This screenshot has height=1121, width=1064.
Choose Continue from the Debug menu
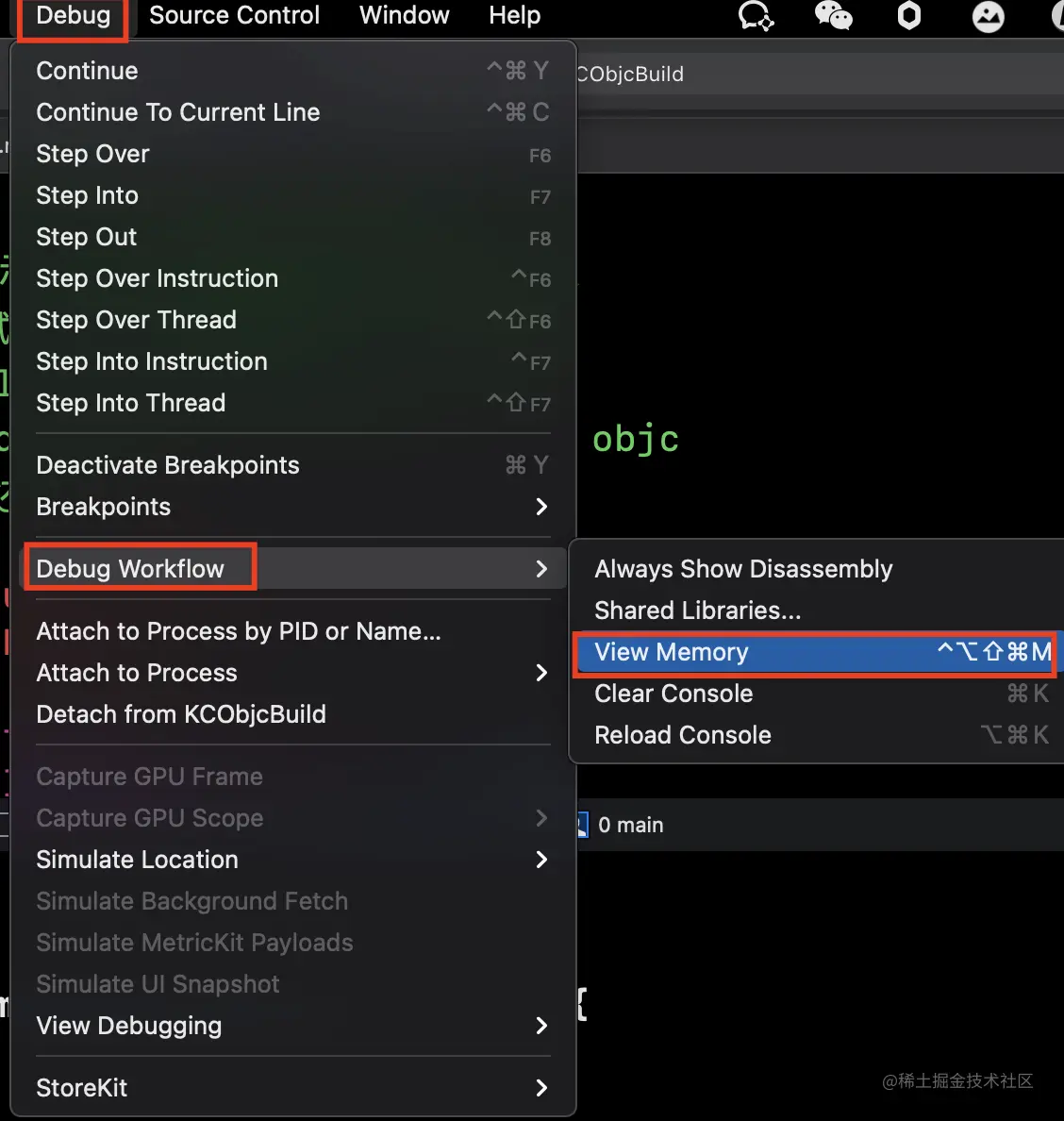click(293, 71)
